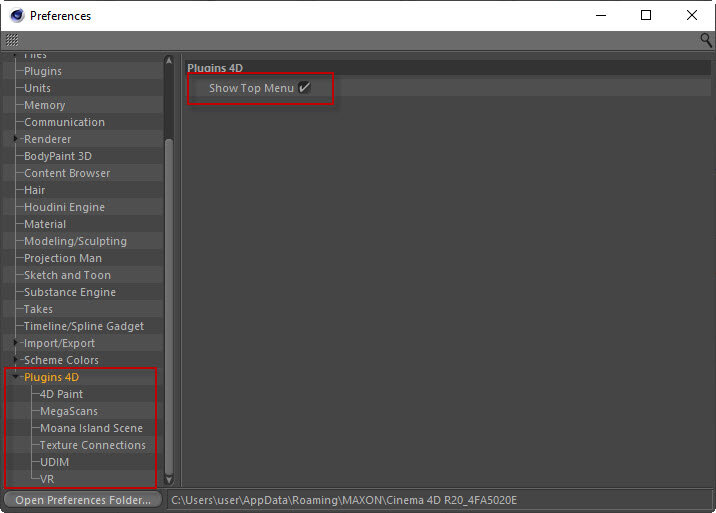
Task: Open BodyPaint 3D preferences
Action: pos(58,156)
